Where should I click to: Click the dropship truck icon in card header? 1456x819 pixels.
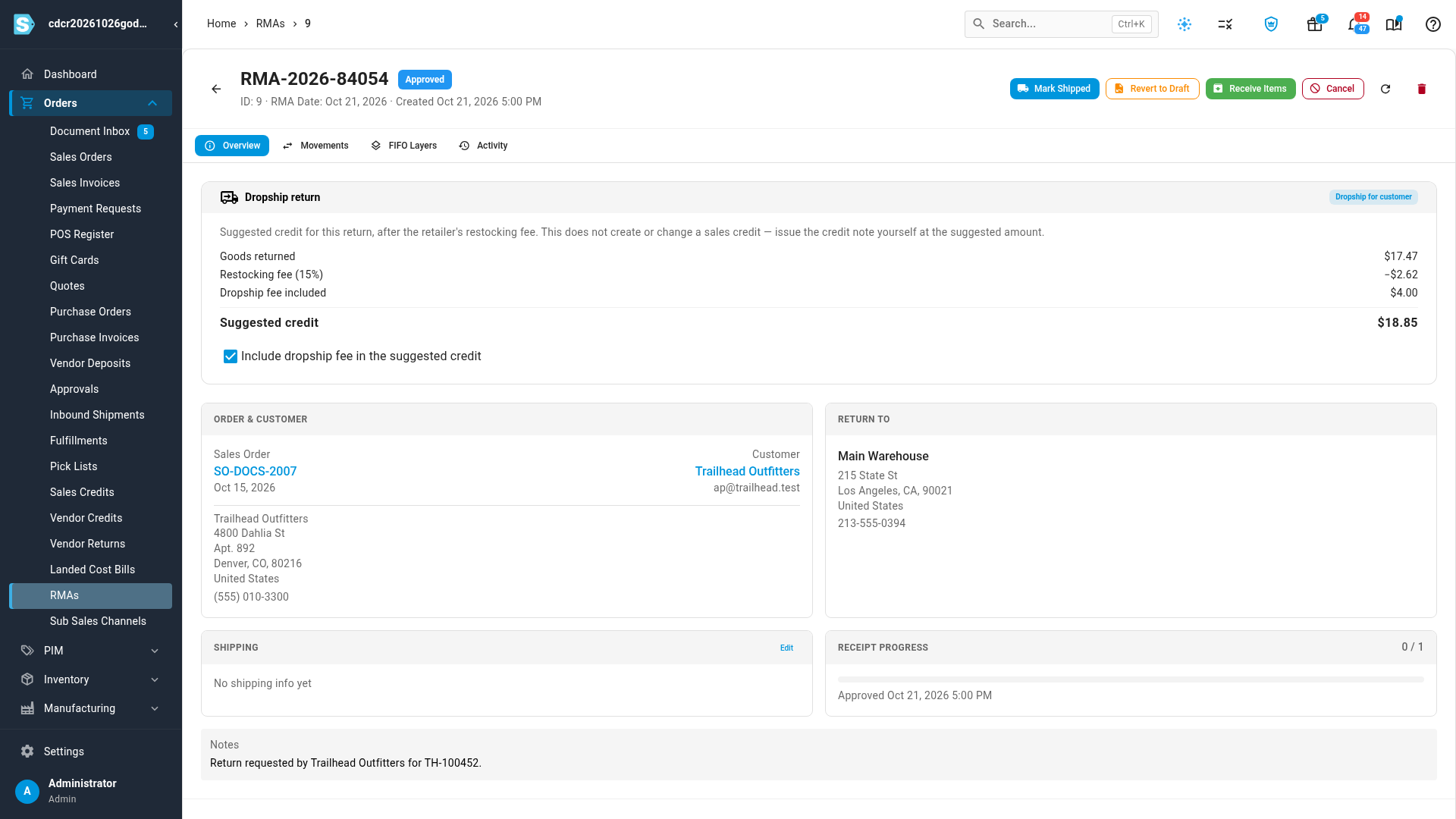[229, 197]
